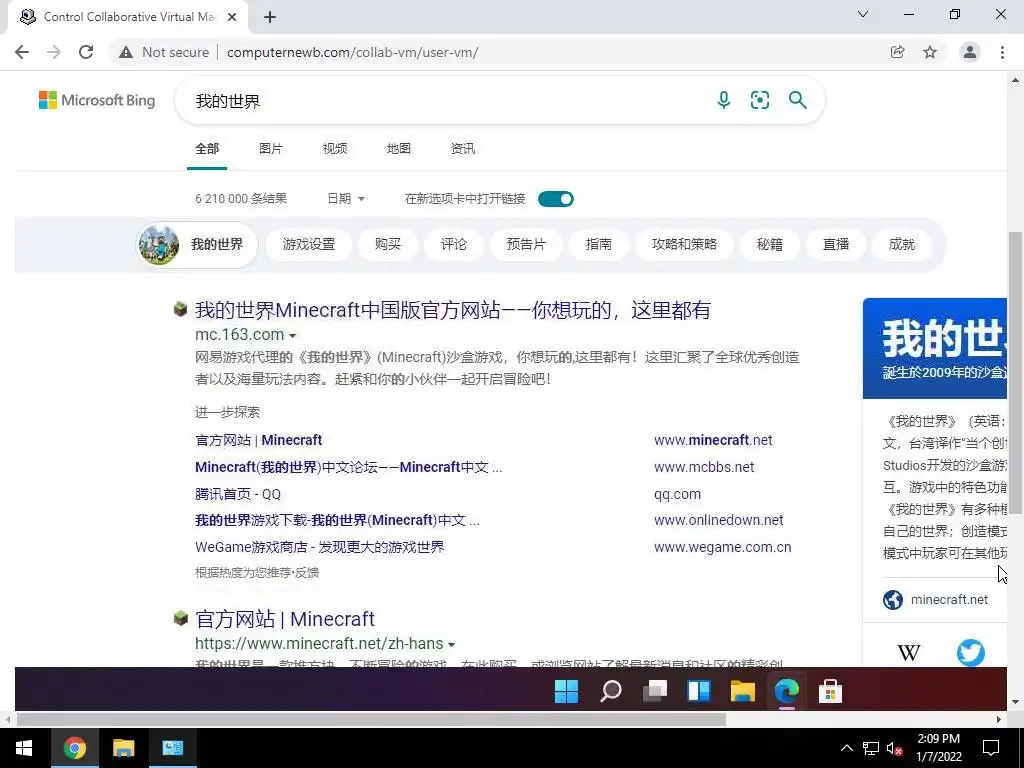Expand dropdown arrow next to mc.163.com

[x=293, y=336]
